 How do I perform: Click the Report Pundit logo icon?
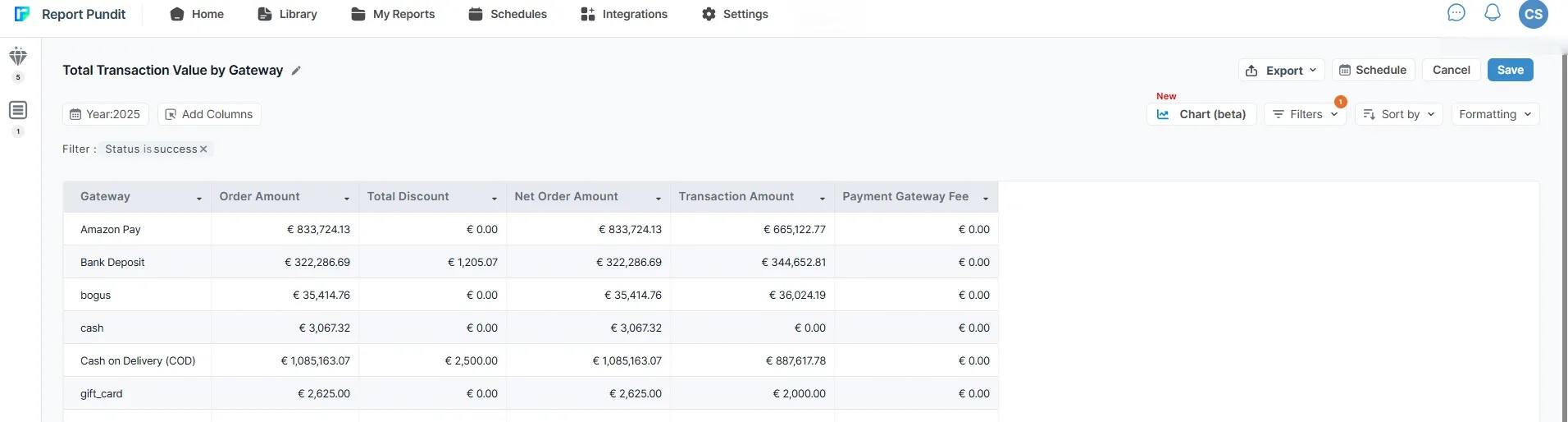[22, 14]
